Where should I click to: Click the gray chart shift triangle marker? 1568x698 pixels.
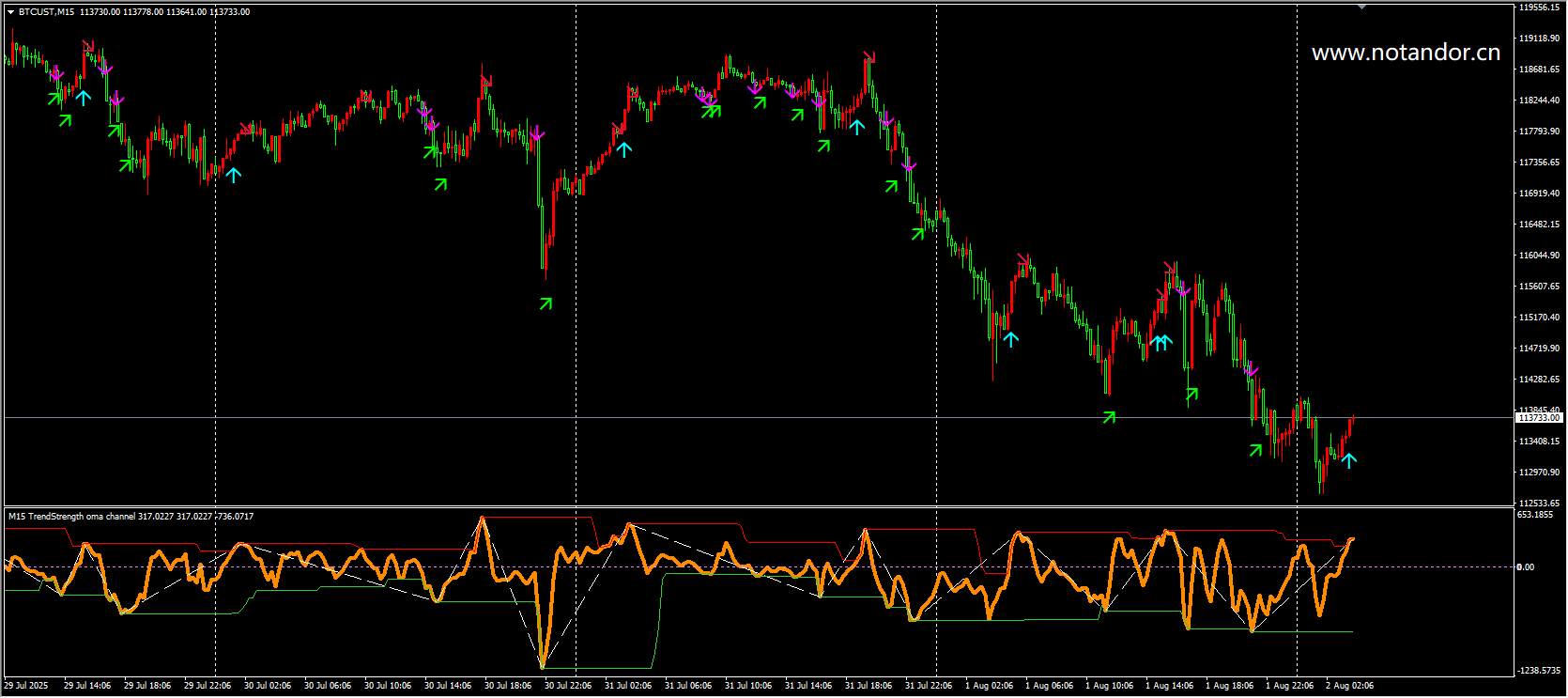click(x=1362, y=8)
